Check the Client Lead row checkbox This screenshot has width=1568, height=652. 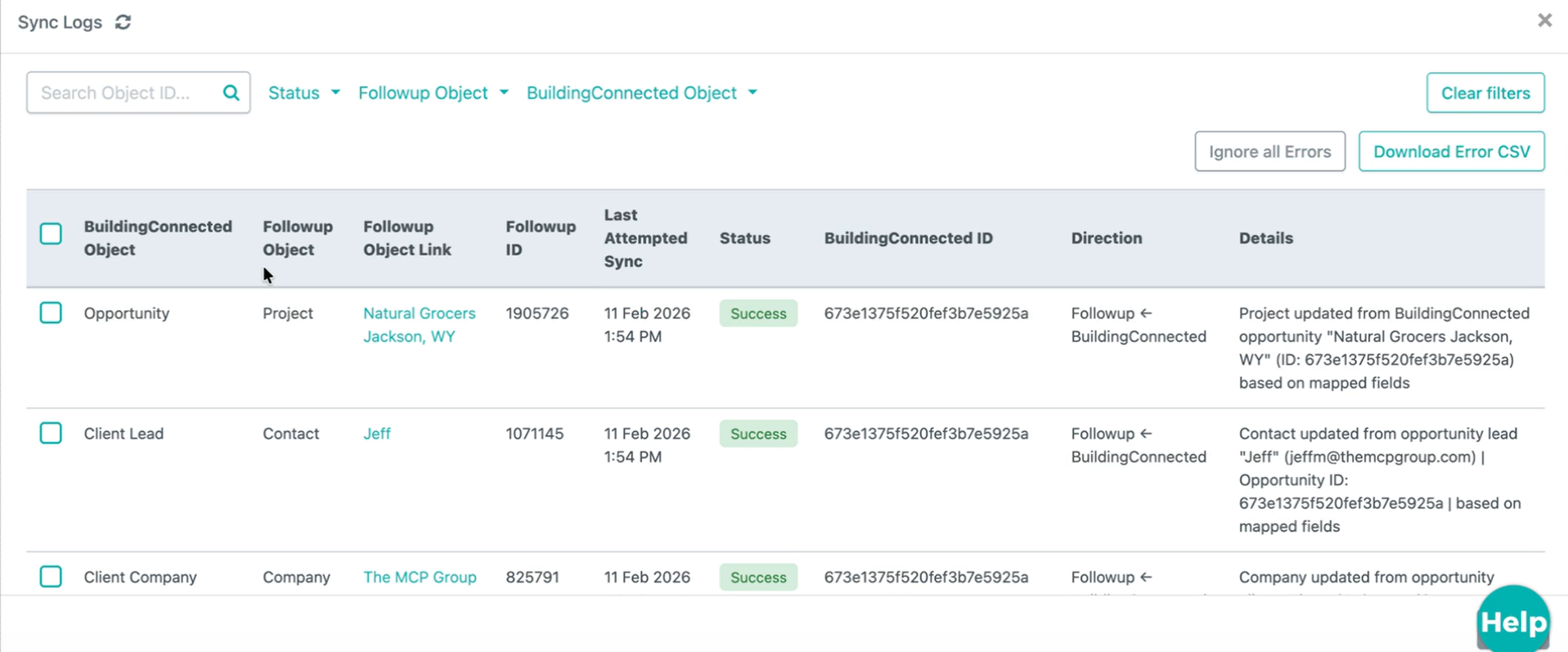point(51,434)
